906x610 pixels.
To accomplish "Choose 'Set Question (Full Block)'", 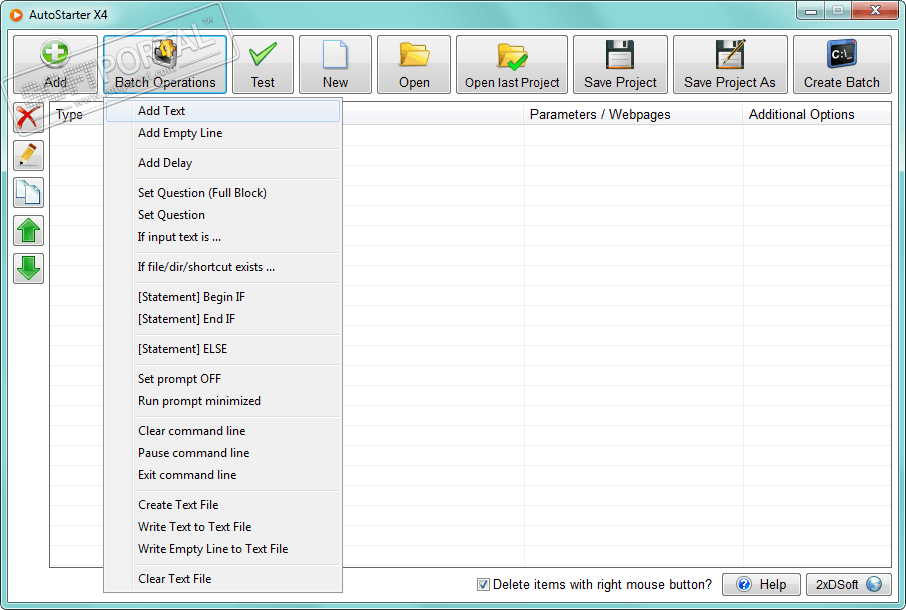I will pos(223,193).
